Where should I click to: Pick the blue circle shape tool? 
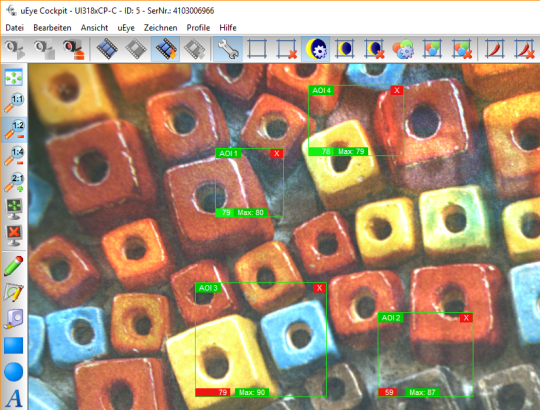[14, 372]
